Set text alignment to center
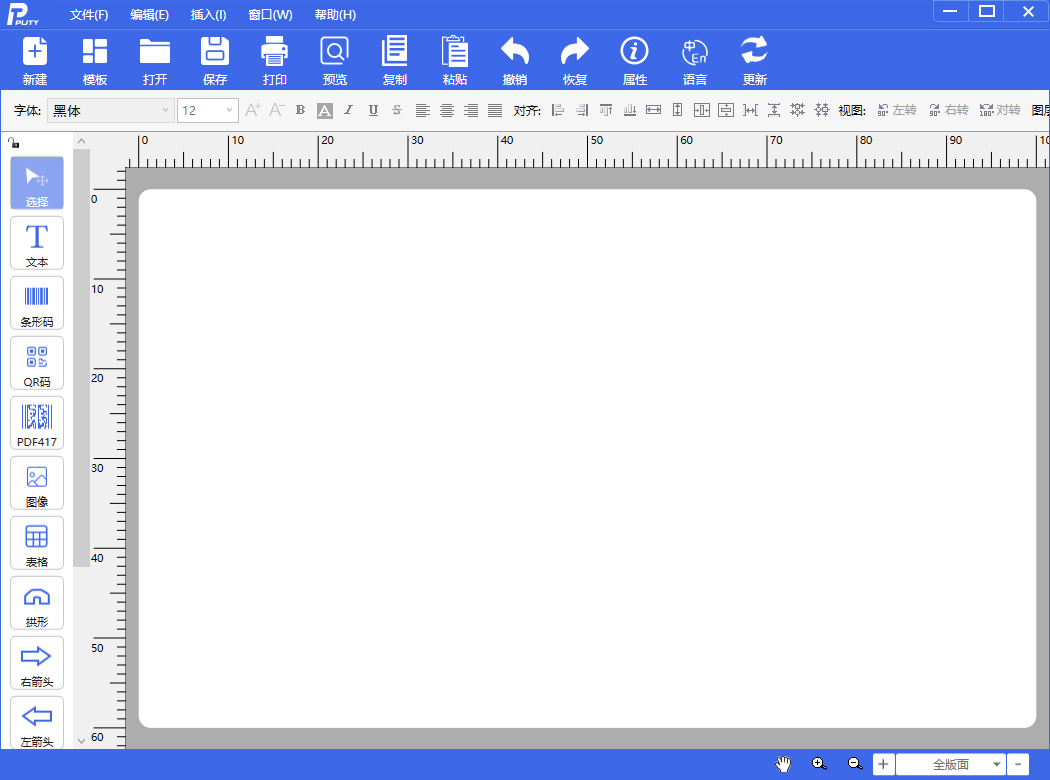This screenshot has height=780, width=1050. (447, 110)
